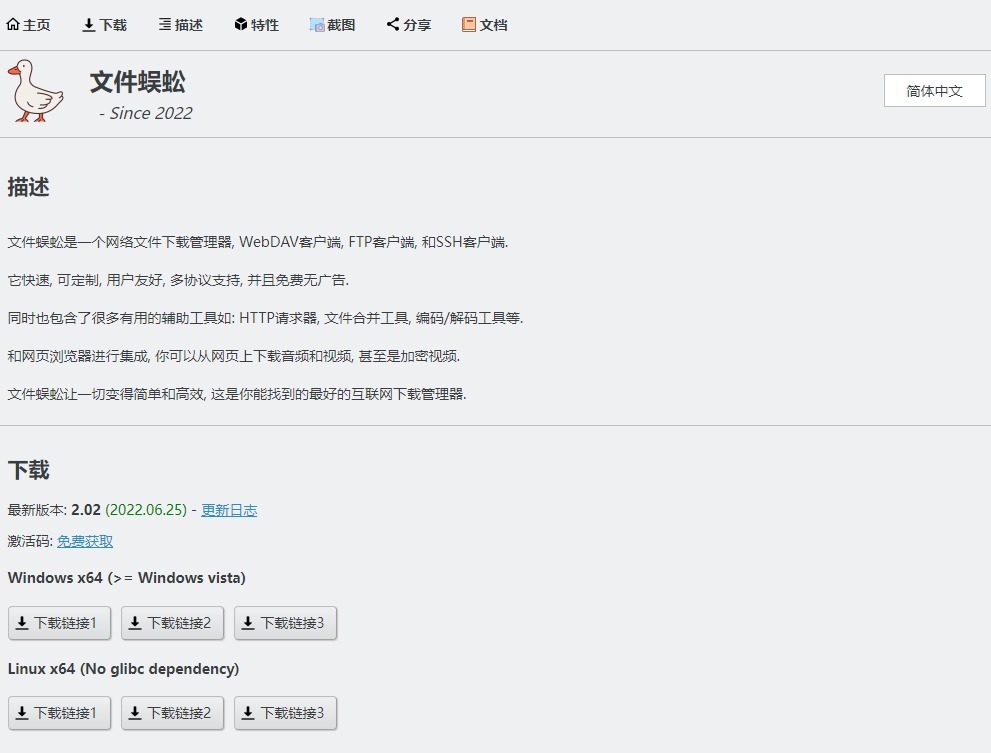Select the 特性 menu label
The height and width of the screenshot is (753, 991).
[265, 25]
